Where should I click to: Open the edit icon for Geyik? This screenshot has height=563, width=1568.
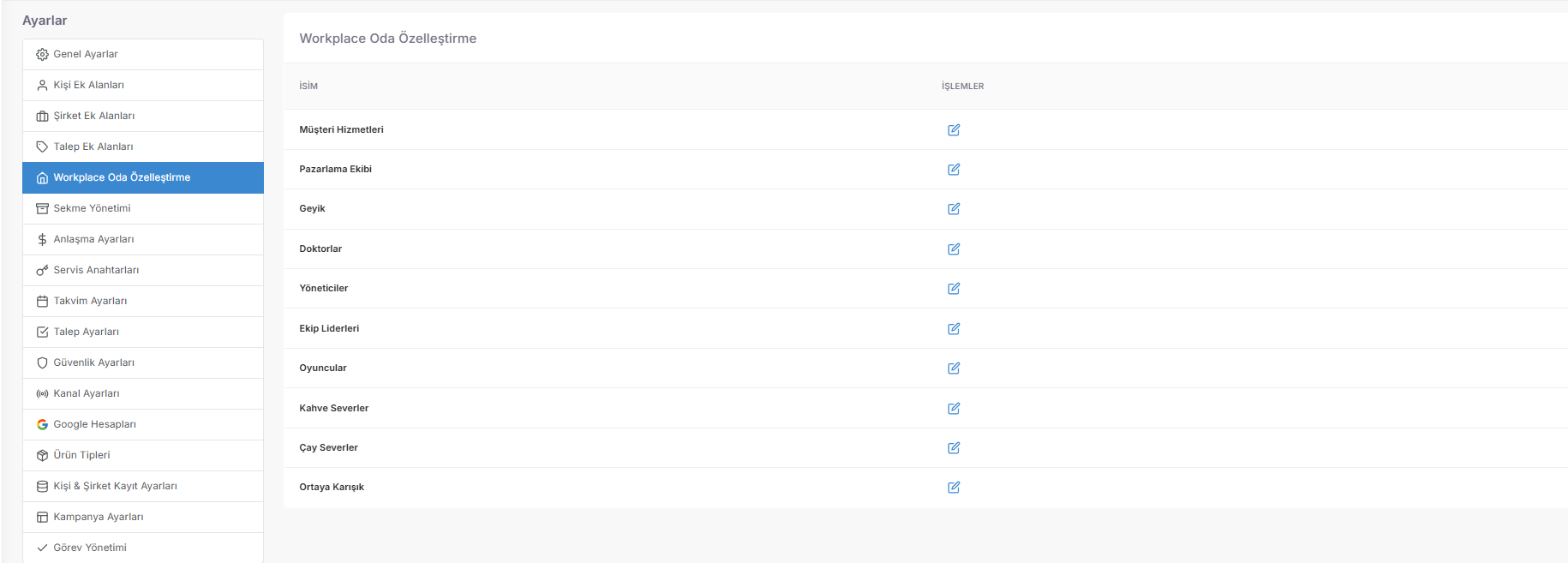tap(954, 209)
